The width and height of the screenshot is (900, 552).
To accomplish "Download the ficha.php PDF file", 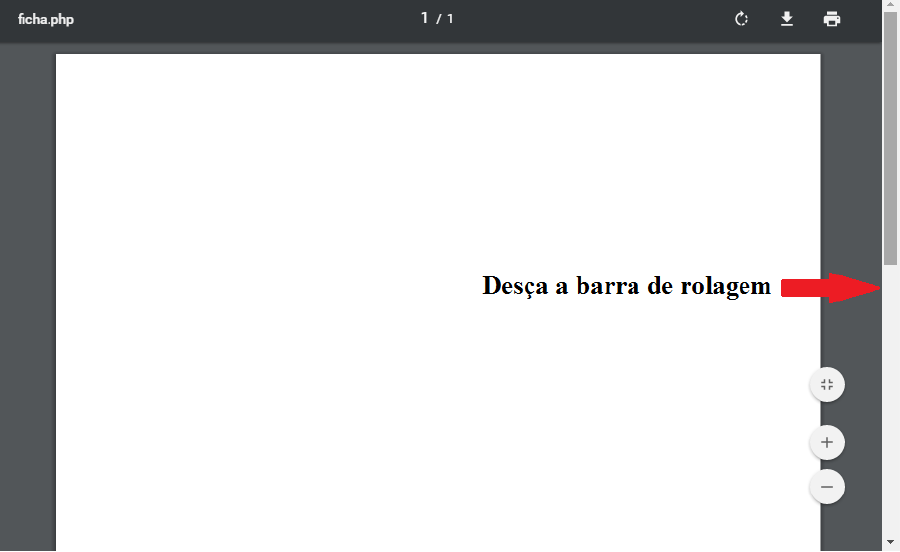I will click(787, 19).
